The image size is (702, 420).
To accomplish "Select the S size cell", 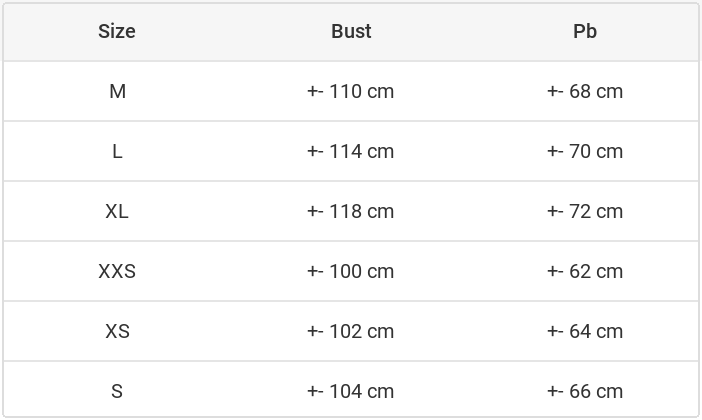I will [x=117, y=391].
